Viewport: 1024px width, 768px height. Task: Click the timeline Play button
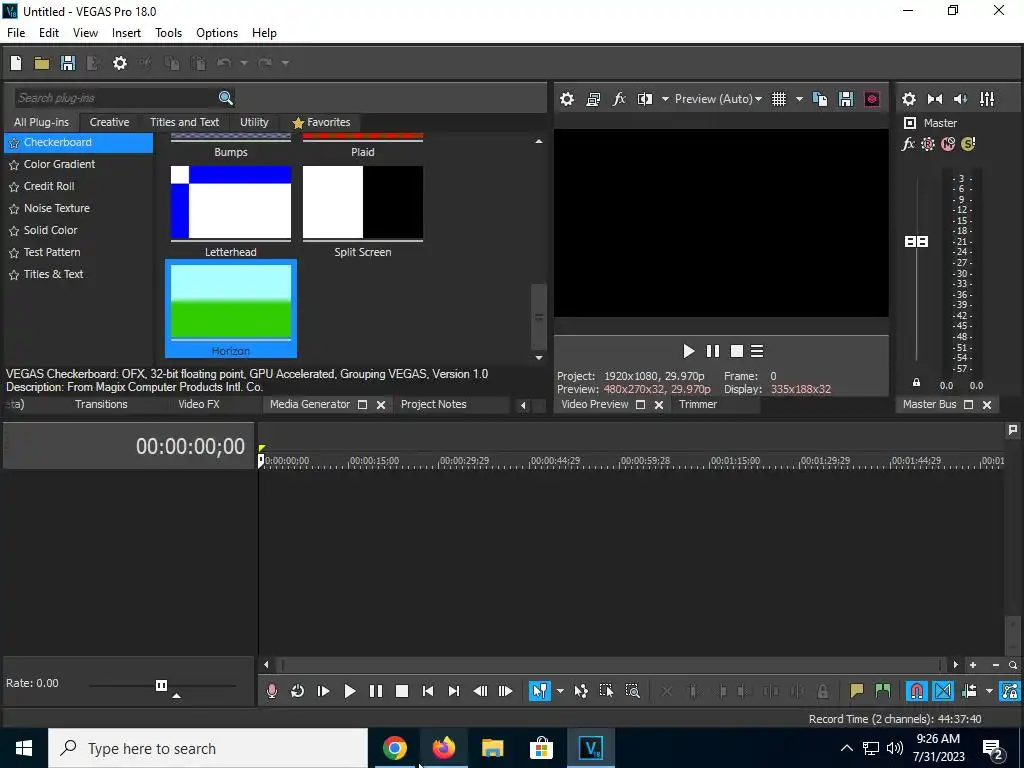349,691
